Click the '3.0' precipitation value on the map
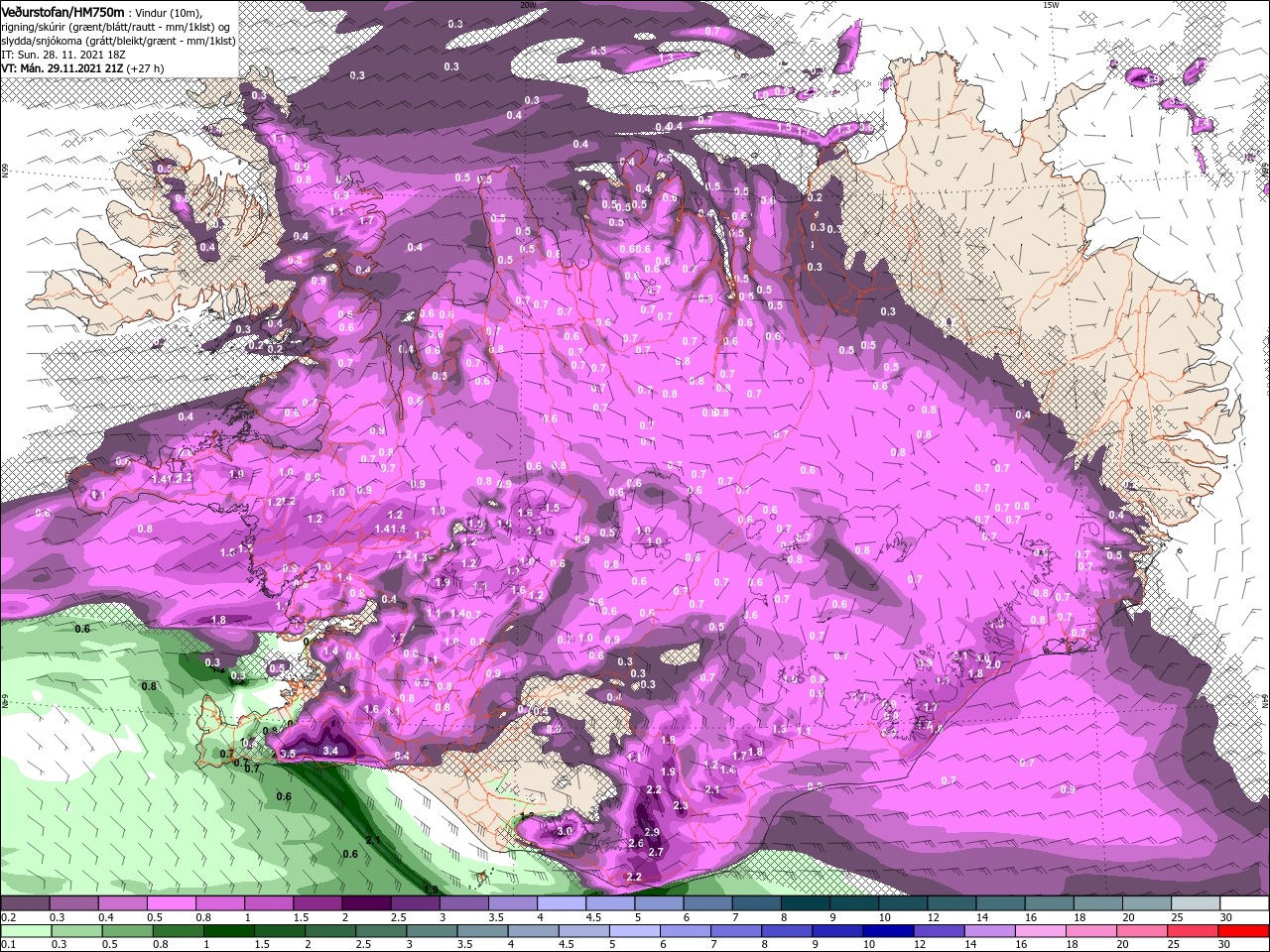 (x=566, y=830)
